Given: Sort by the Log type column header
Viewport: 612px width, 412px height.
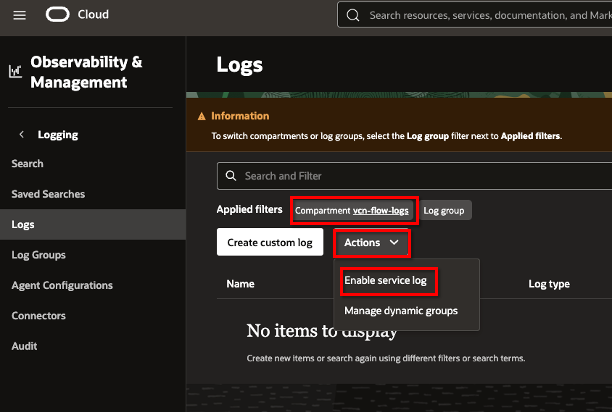Looking at the screenshot, I should tap(549, 284).
